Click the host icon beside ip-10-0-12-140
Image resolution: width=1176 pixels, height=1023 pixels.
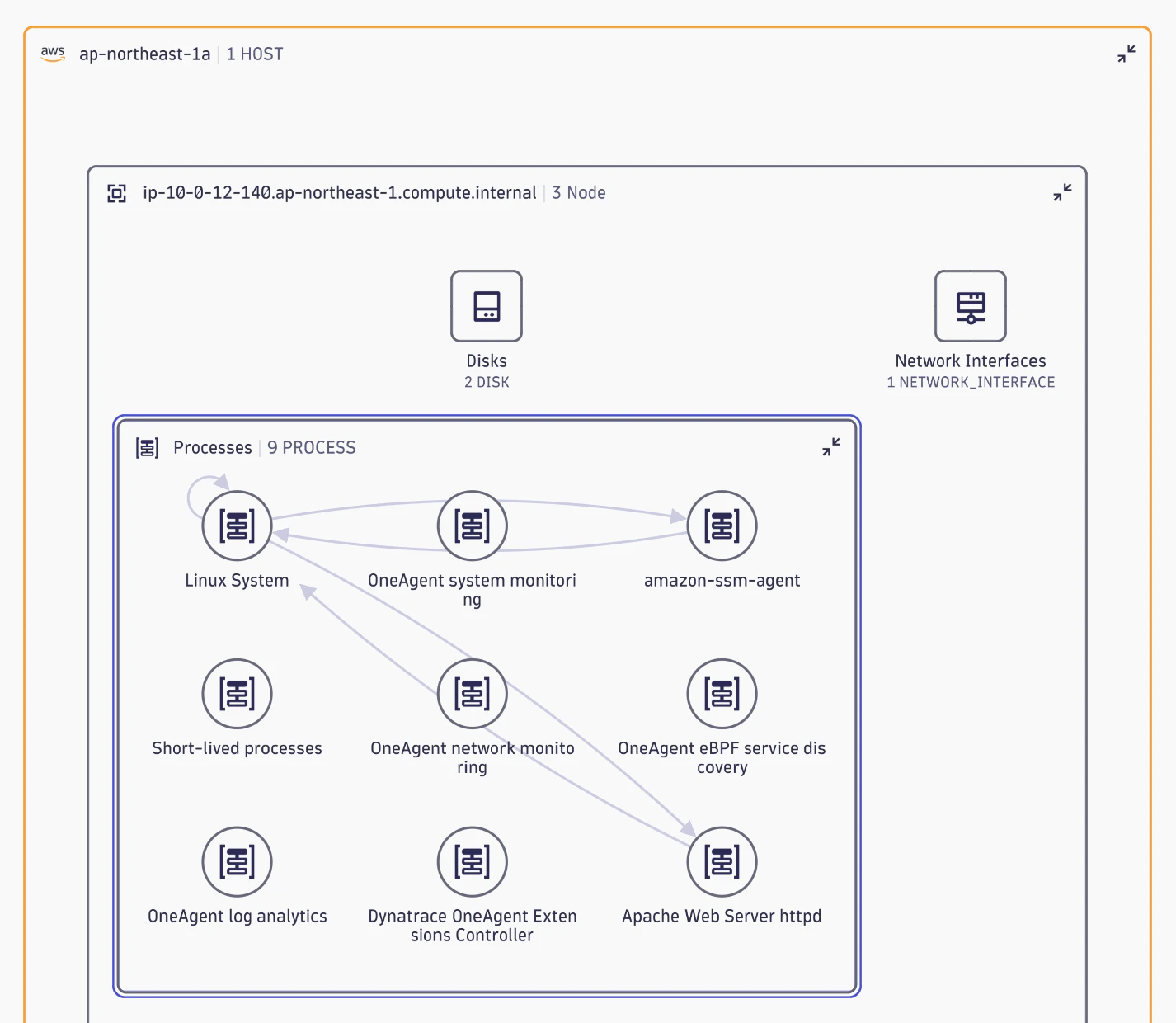click(x=117, y=193)
